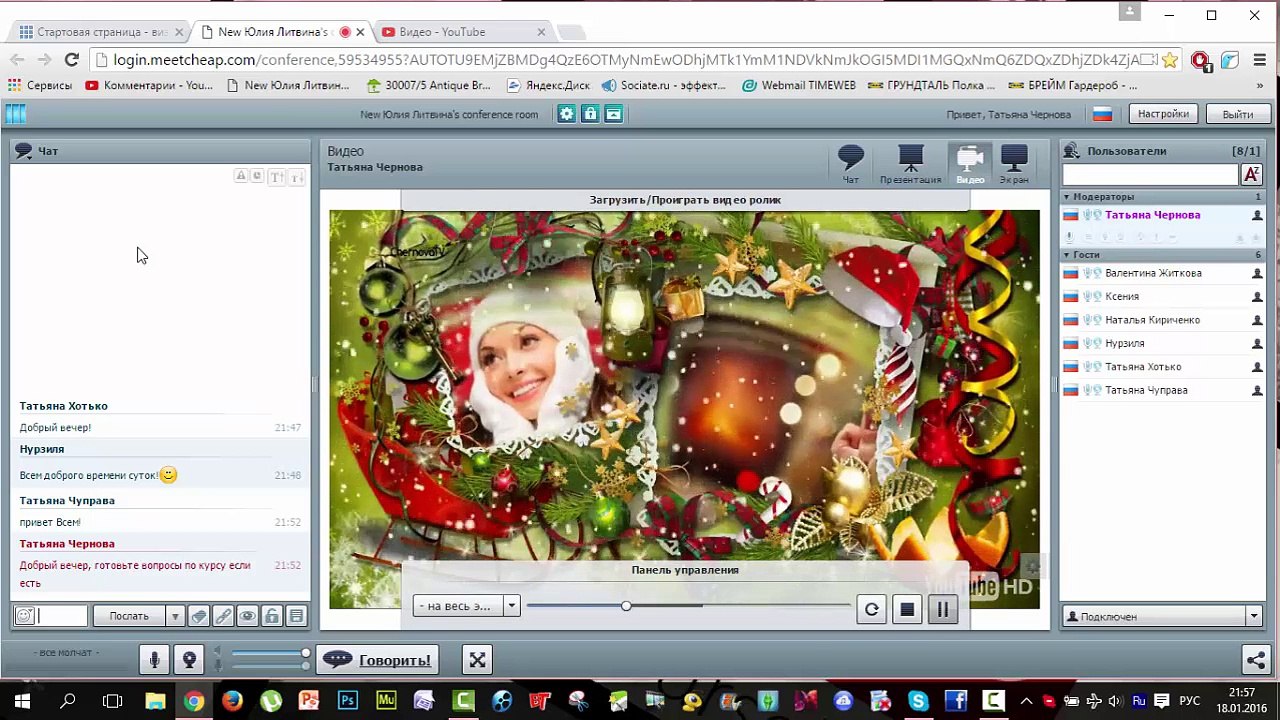Pause the video playback
Screen dimensions: 1280x720
coord(943,609)
